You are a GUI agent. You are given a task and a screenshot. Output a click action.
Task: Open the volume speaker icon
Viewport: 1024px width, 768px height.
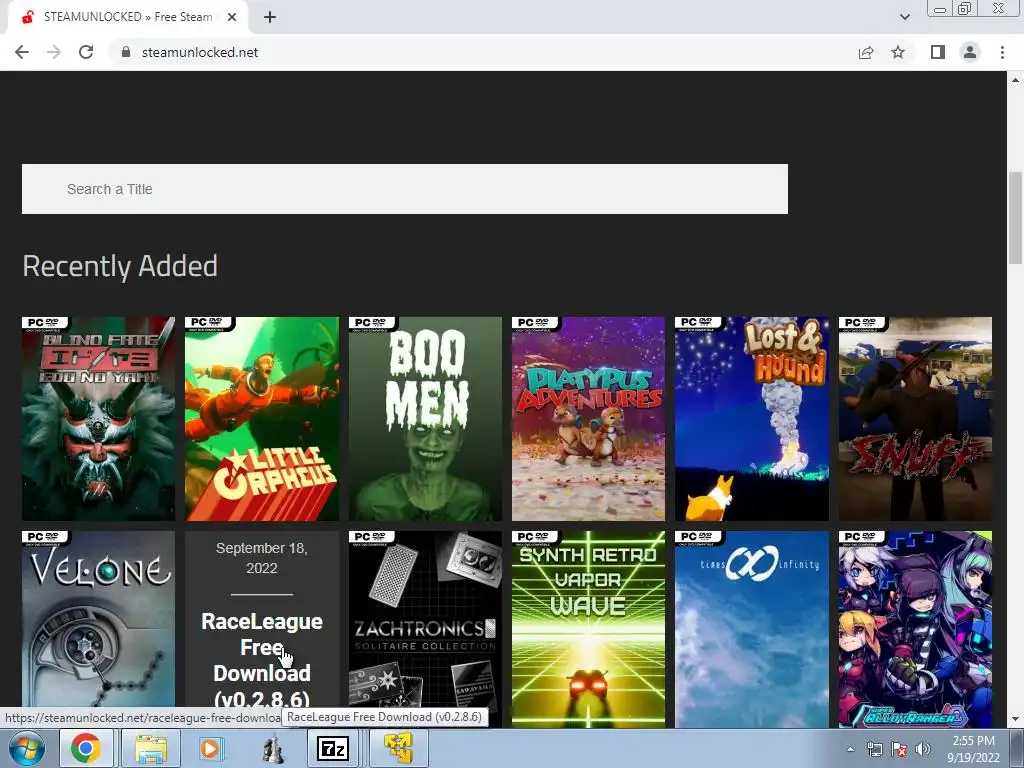923,749
